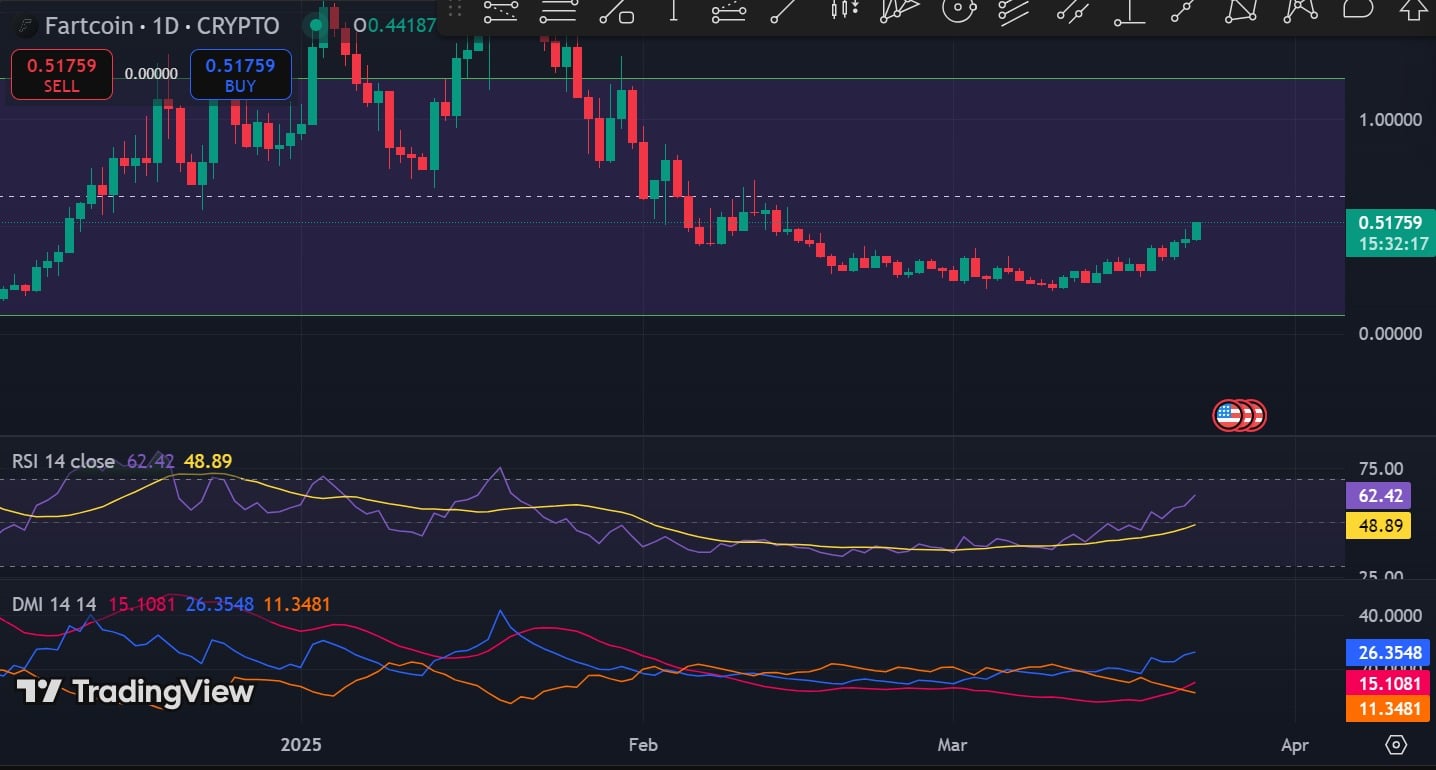Viewport: 1436px width, 770px height.
Task: Click the Mar label on time axis
Action: coord(953,745)
